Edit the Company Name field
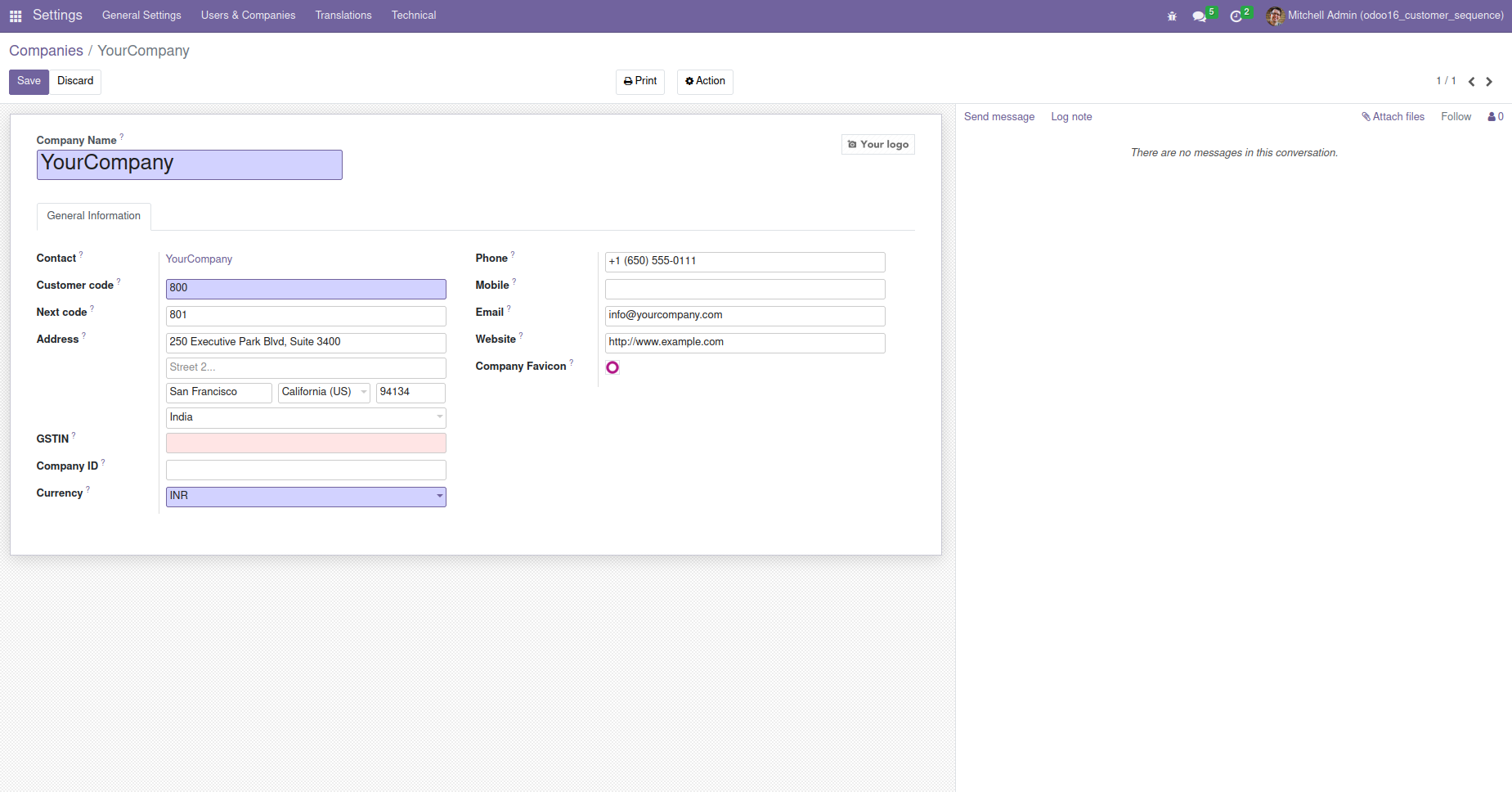The image size is (1512, 792). (190, 164)
